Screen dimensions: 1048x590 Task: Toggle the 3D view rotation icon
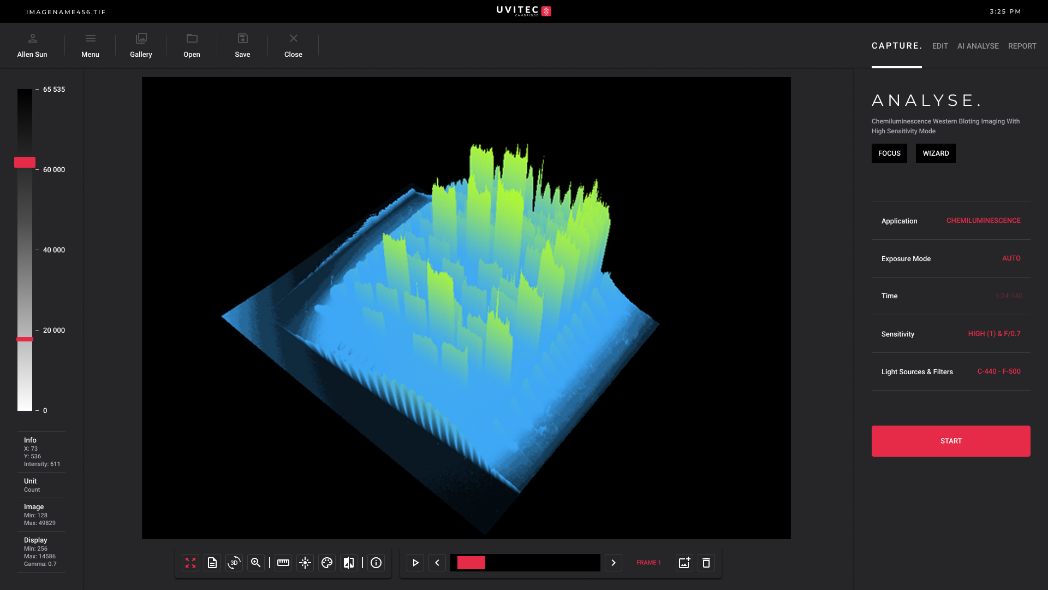point(234,563)
